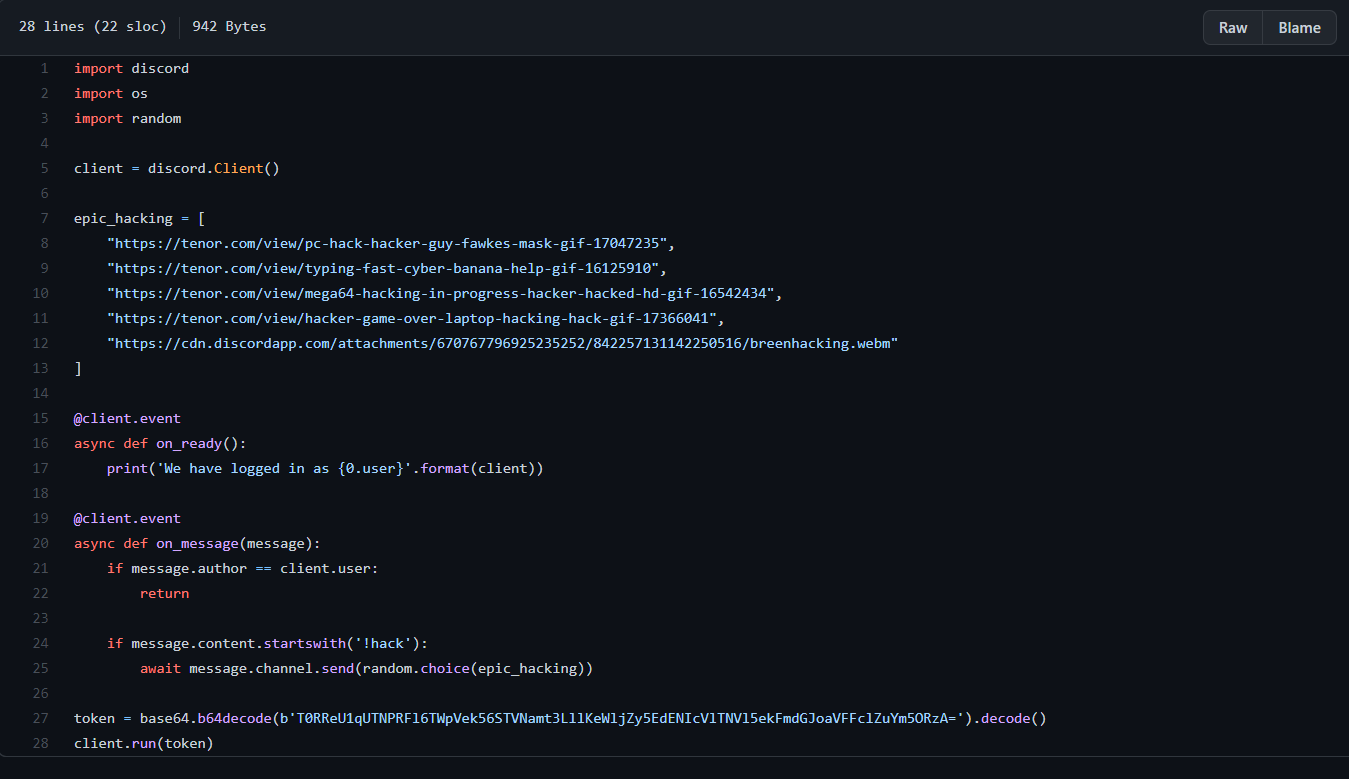Screen dimensions: 1349x779
Task: Select line number 7
Action: [x=44, y=218]
